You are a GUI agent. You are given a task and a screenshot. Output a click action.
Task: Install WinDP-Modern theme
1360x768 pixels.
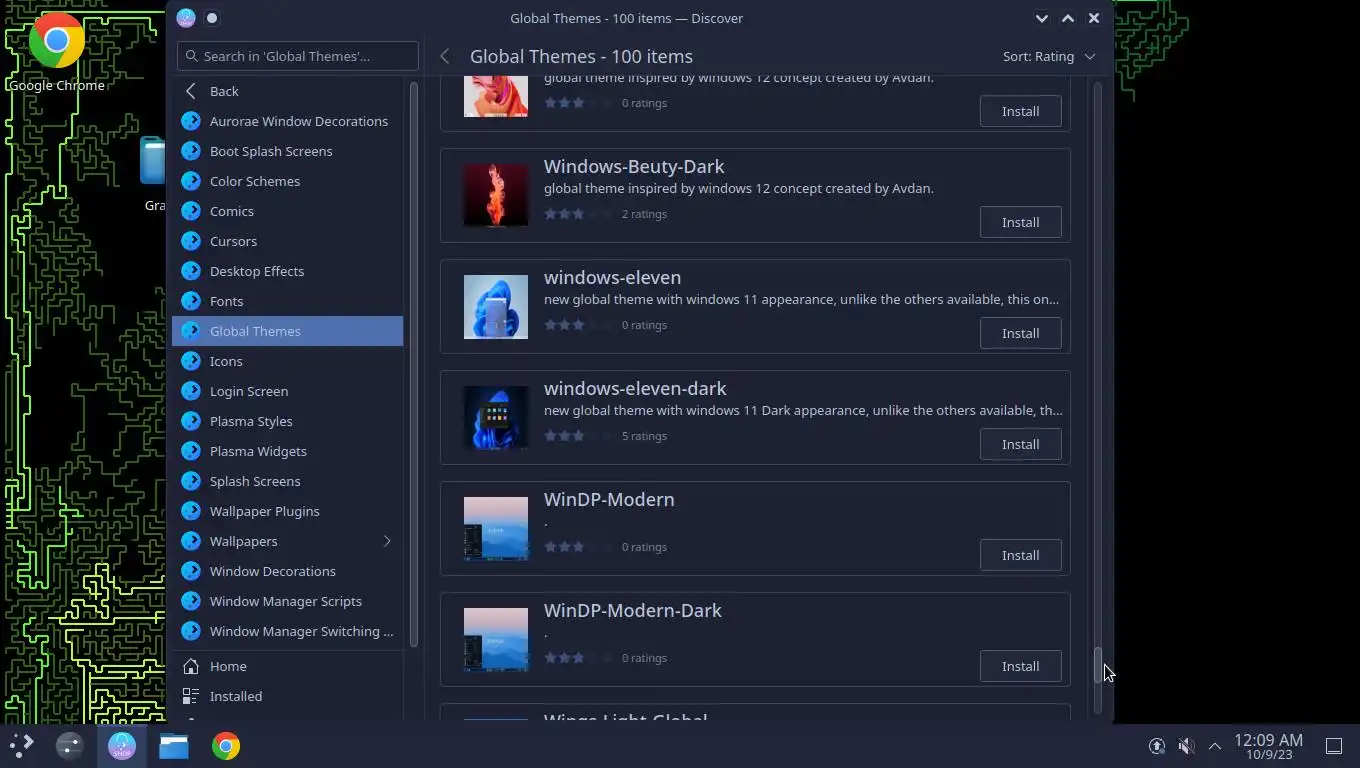pos(1020,555)
